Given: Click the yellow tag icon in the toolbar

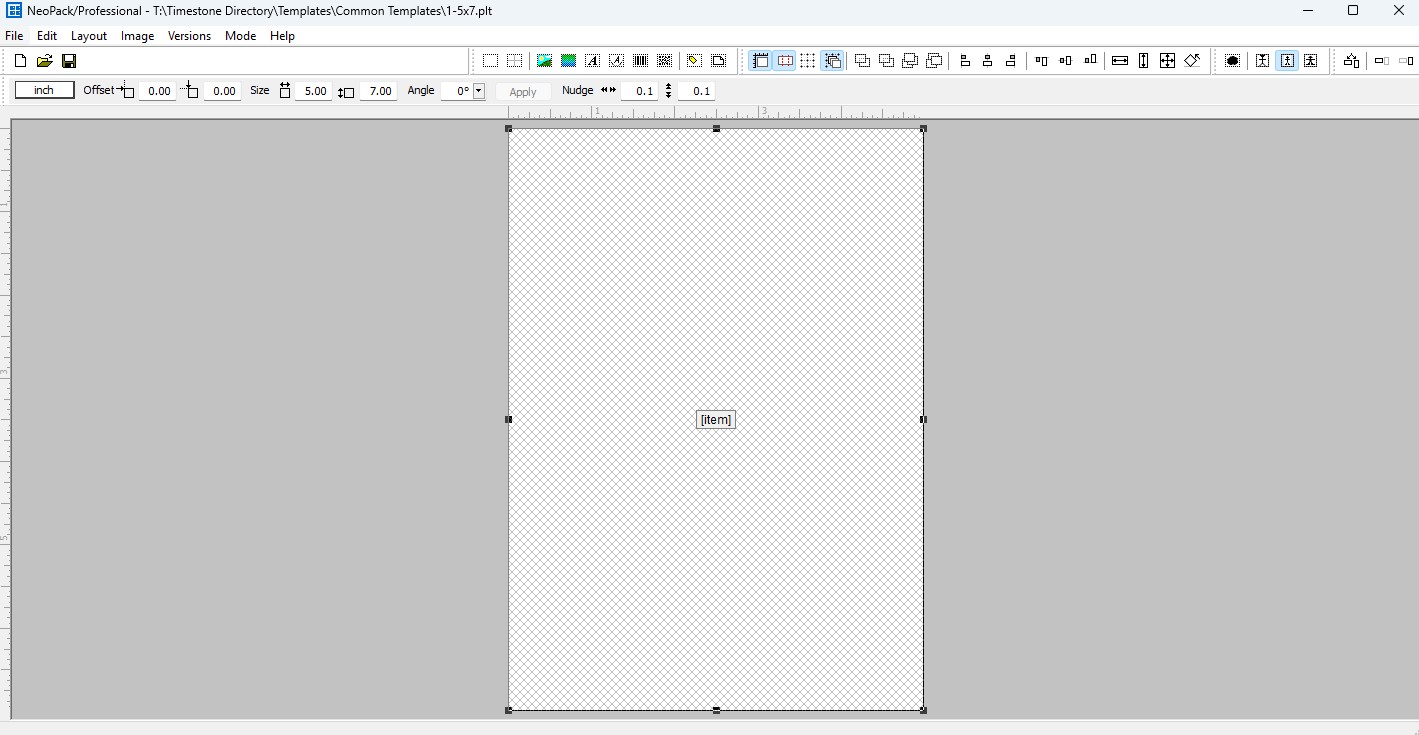Looking at the screenshot, I should coord(694,61).
